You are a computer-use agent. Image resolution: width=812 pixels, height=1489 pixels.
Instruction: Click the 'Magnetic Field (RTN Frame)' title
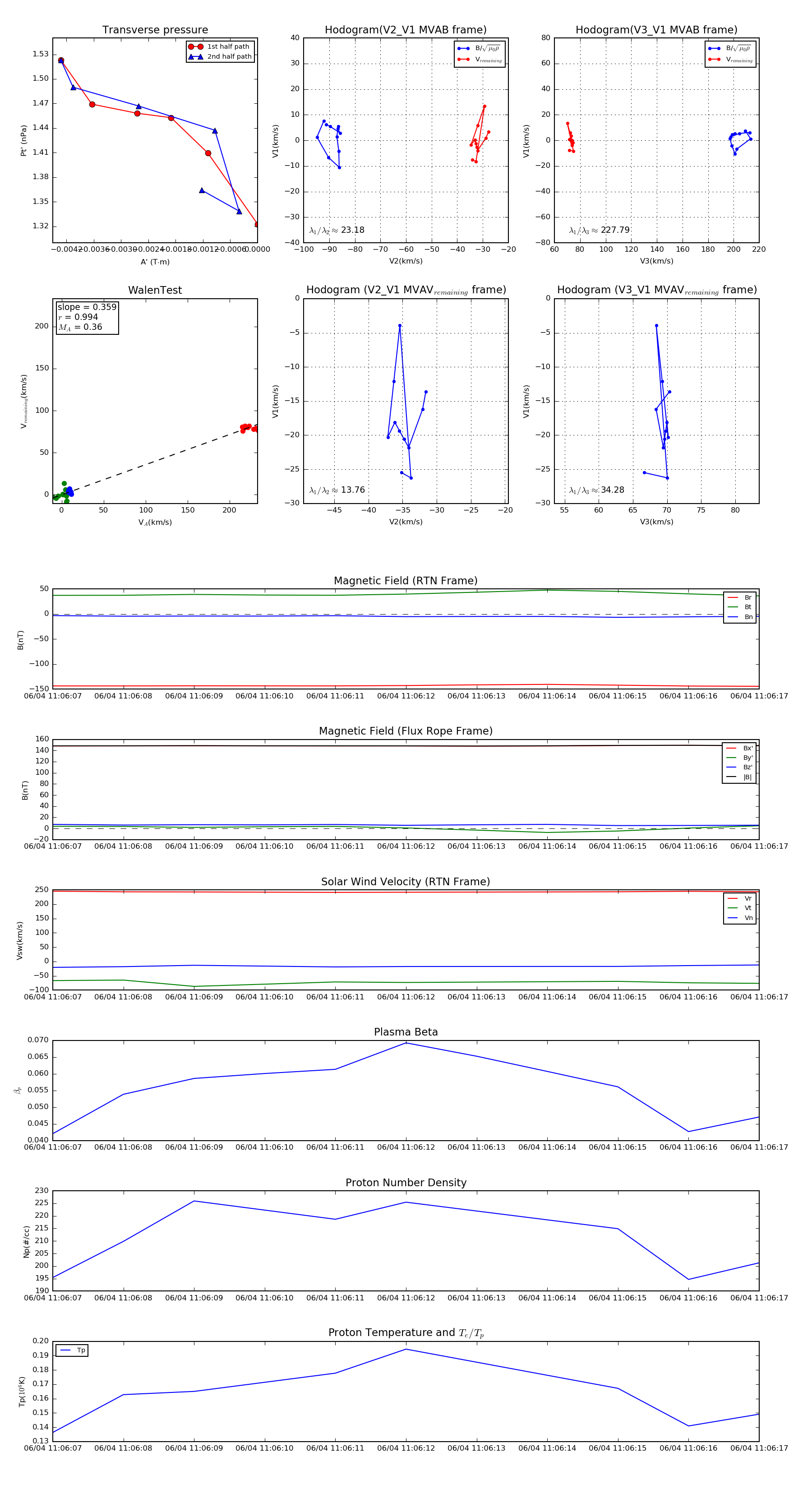(406, 581)
